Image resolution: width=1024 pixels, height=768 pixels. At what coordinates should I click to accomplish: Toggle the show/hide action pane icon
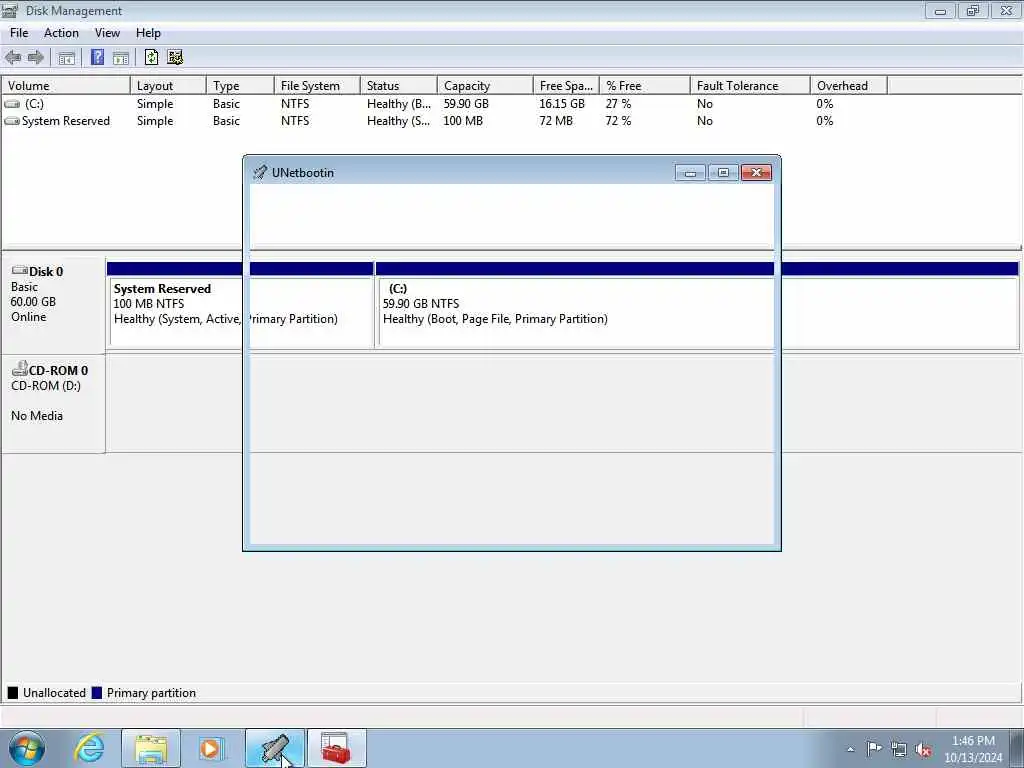click(x=120, y=57)
